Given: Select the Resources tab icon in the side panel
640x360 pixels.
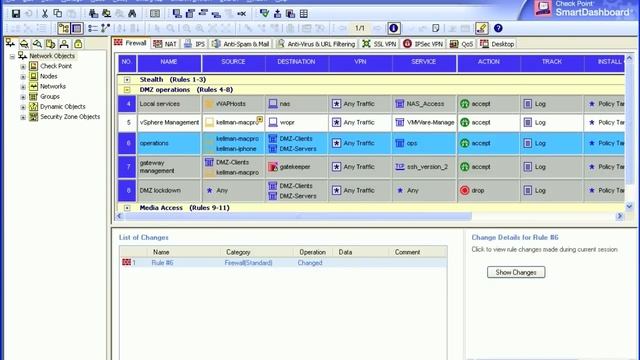Looking at the screenshot, I should tap(38, 43).
